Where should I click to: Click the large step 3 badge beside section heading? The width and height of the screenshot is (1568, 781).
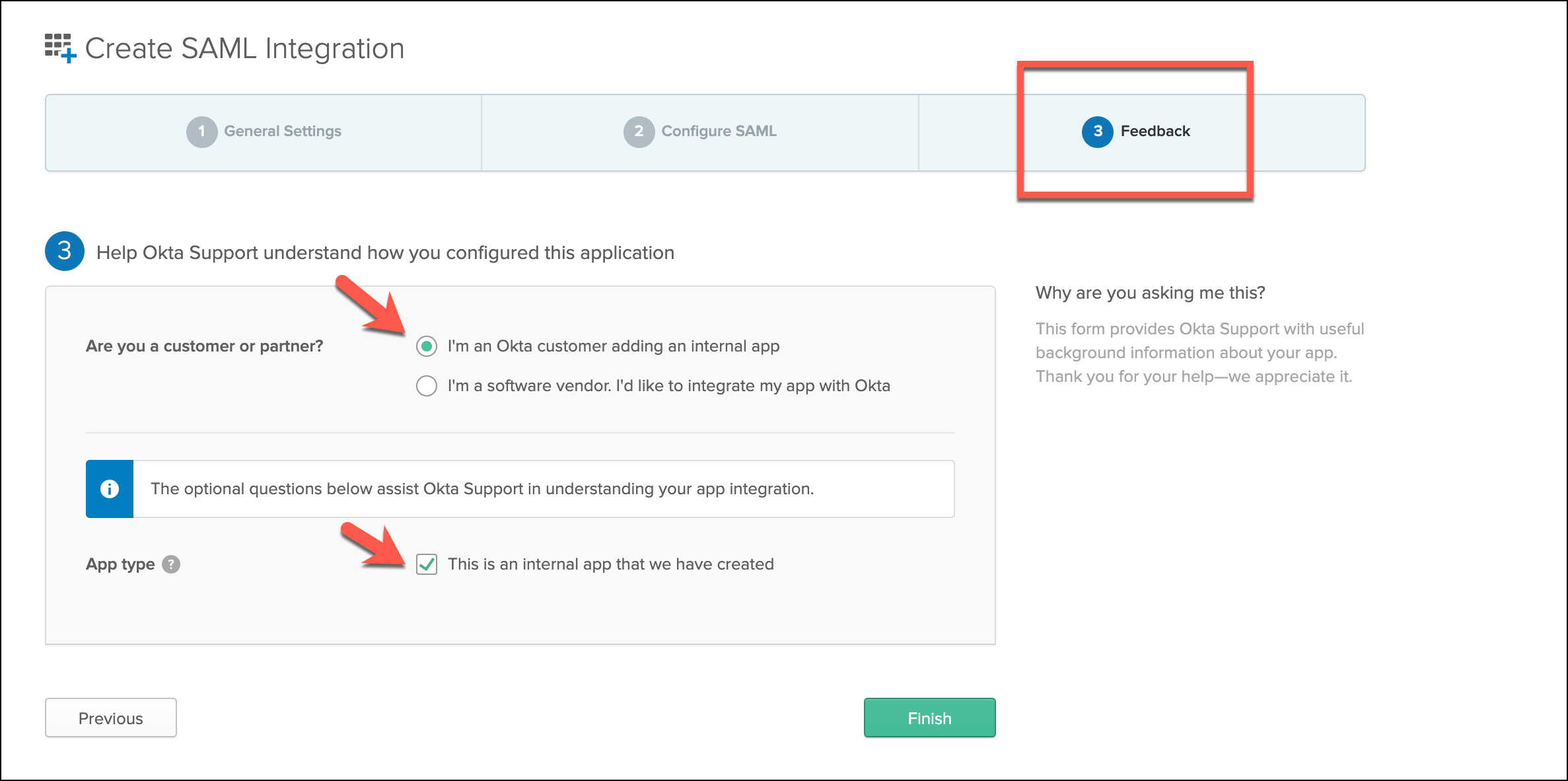[x=65, y=251]
